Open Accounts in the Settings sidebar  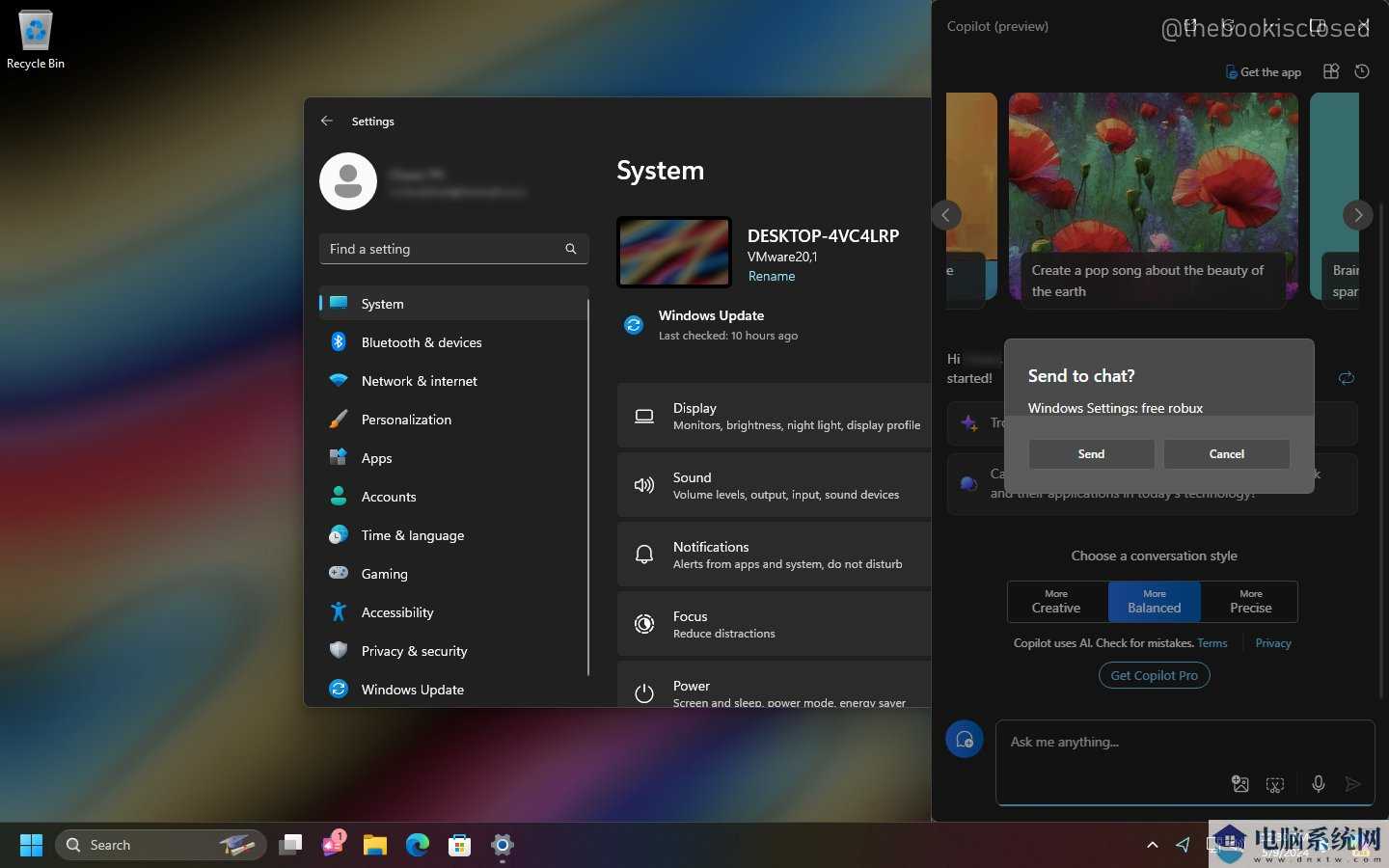coord(452,497)
